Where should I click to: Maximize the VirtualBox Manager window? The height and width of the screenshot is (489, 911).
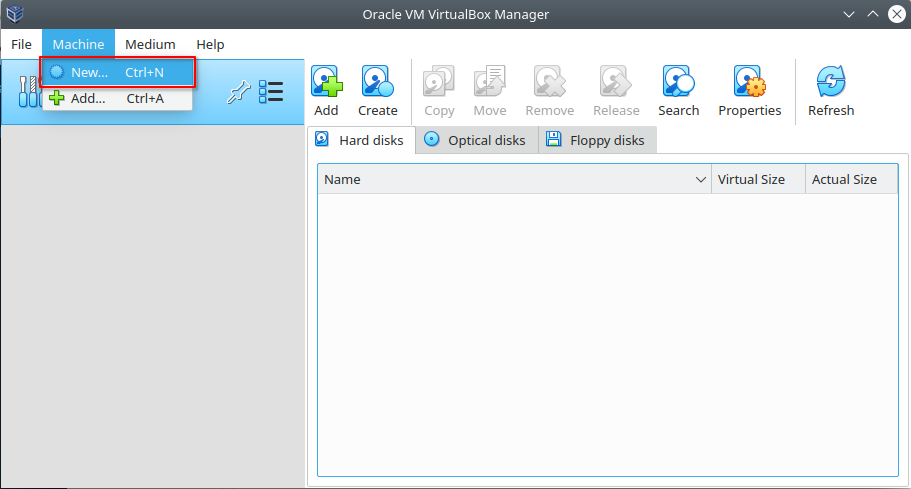click(x=873, y=14)
